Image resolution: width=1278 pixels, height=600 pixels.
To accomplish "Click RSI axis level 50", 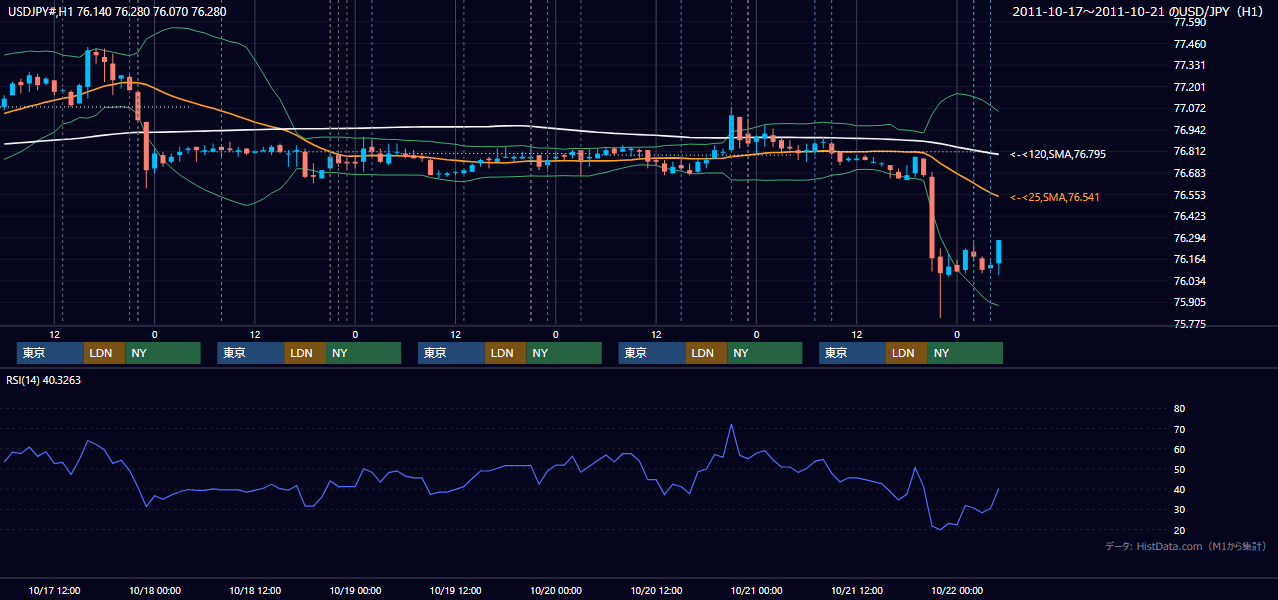I will [1179, 469].
